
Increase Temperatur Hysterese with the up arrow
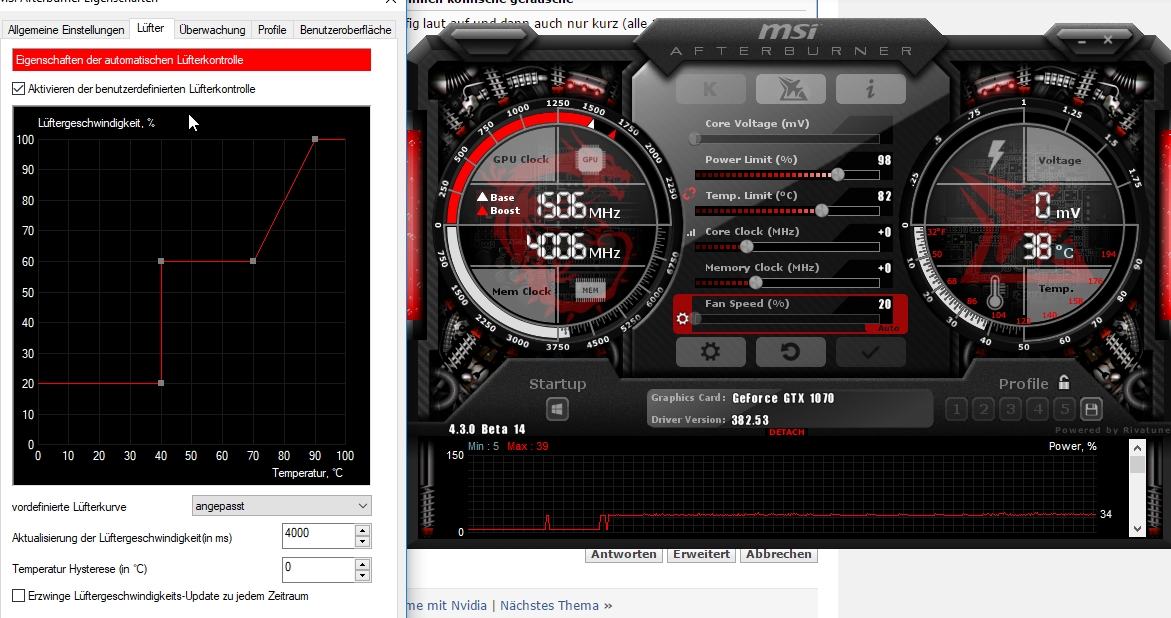[x=362, y=564]
